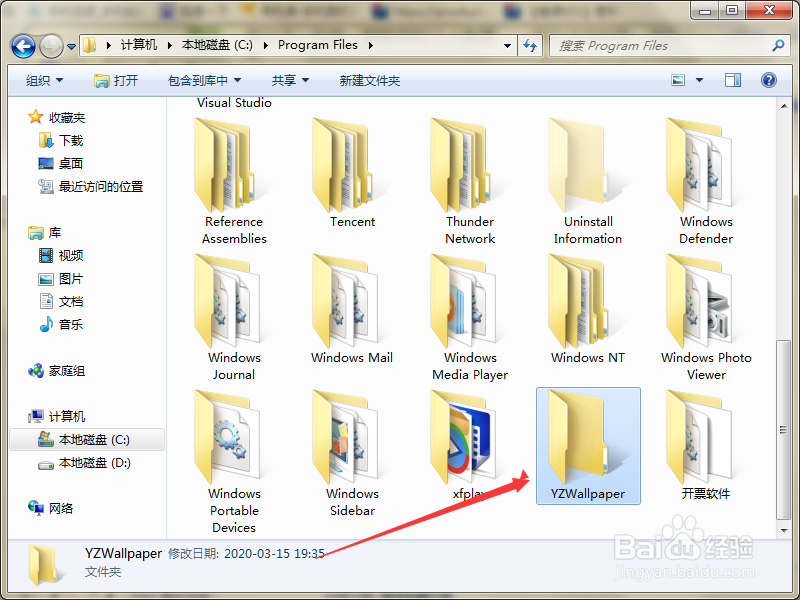Open the 组织 menu

pos(44,81)
